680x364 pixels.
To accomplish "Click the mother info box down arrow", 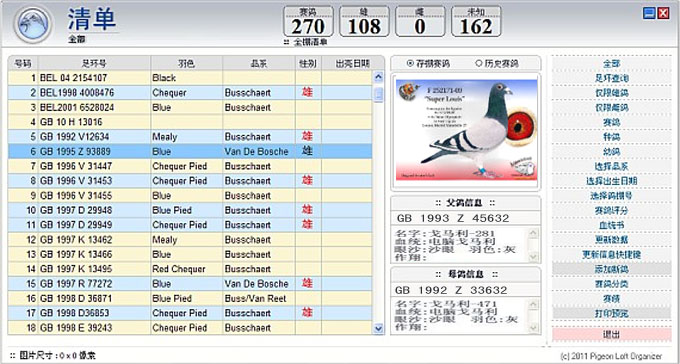I will click(x=533, y=328).
